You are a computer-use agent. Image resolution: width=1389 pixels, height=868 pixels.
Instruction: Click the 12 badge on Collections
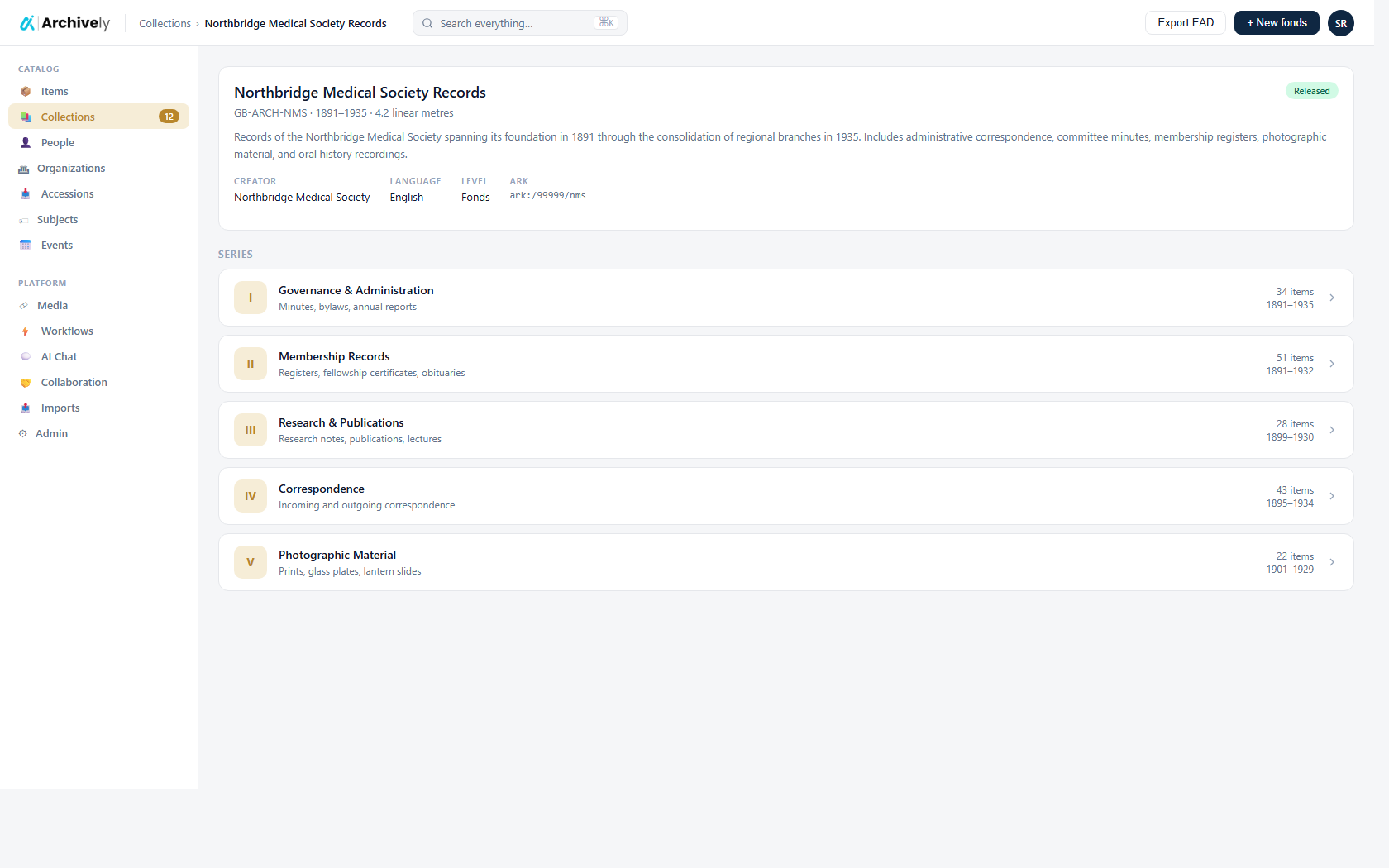(x=169, y=117)
